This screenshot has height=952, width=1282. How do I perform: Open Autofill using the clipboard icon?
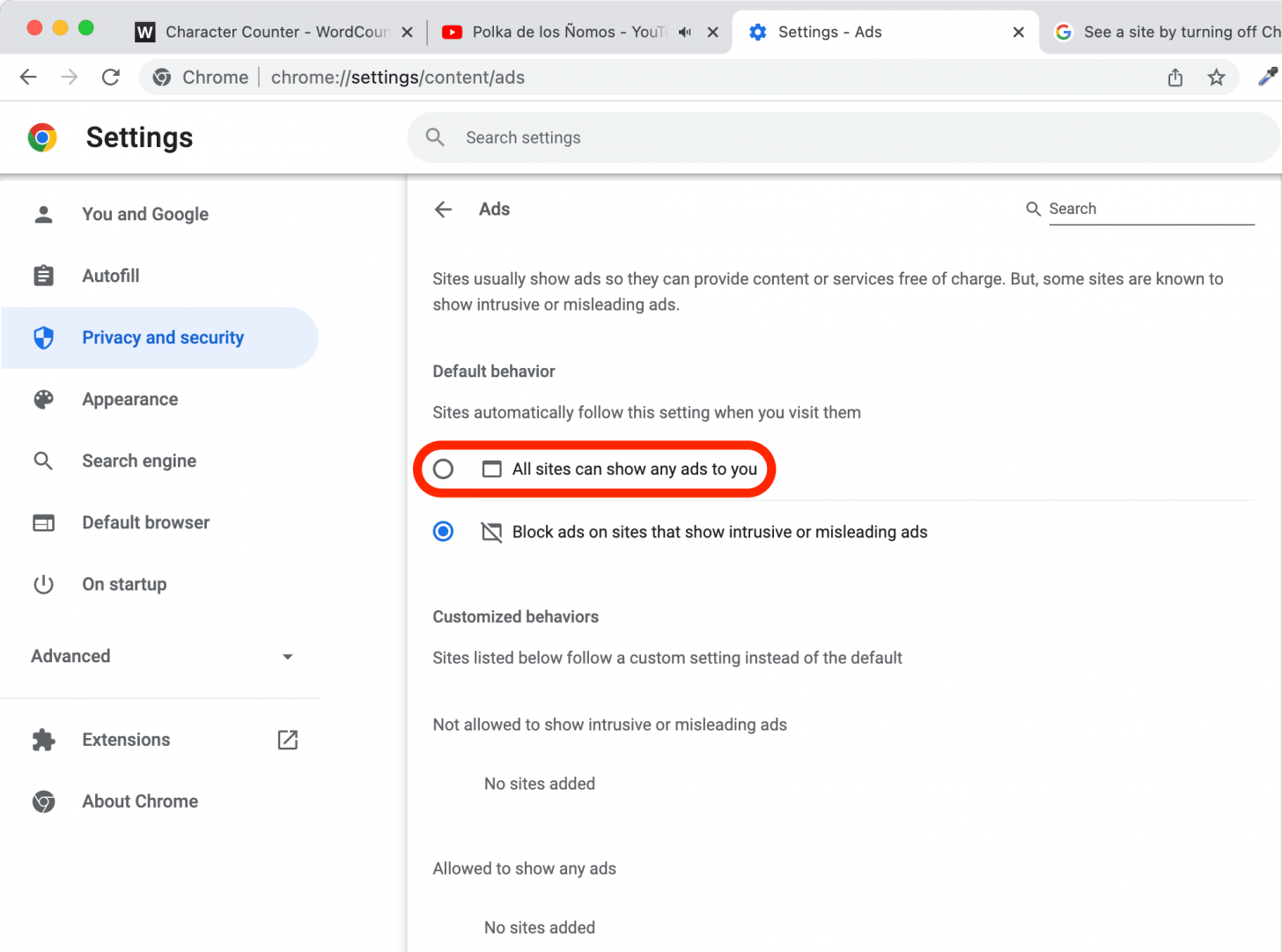(43, 275)
